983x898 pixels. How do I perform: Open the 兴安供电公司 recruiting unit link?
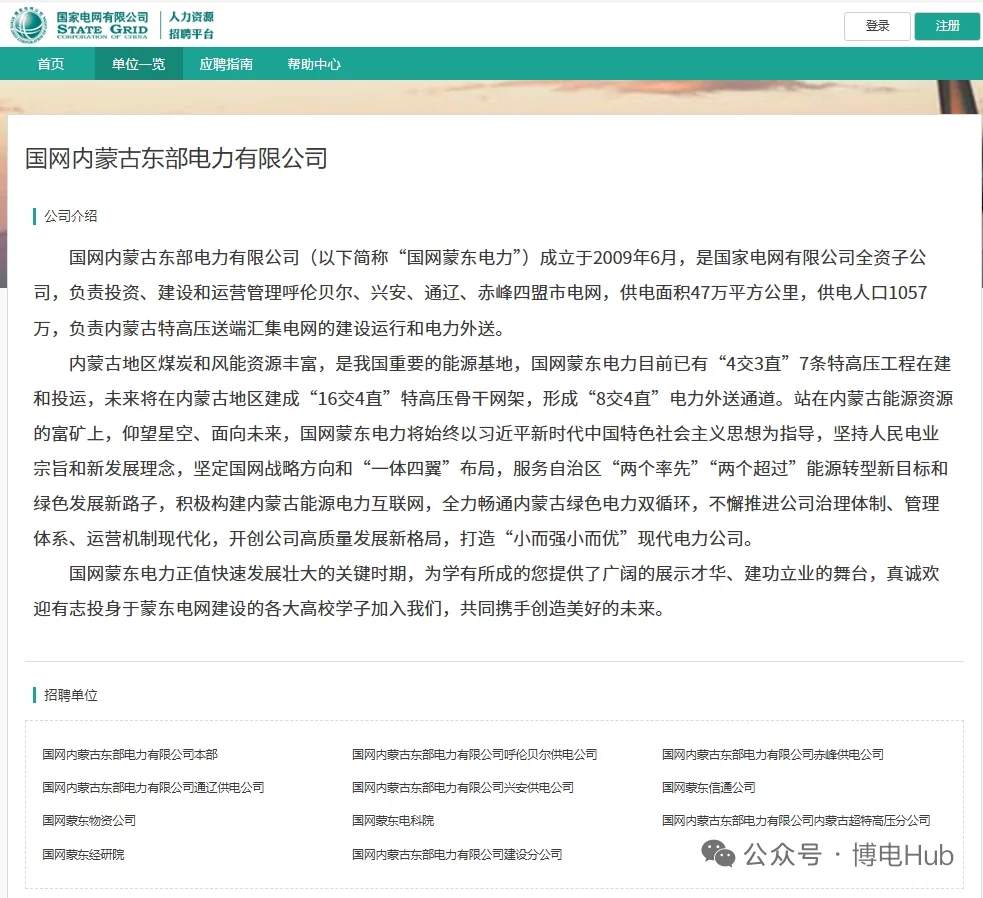(x=463, y=788)
